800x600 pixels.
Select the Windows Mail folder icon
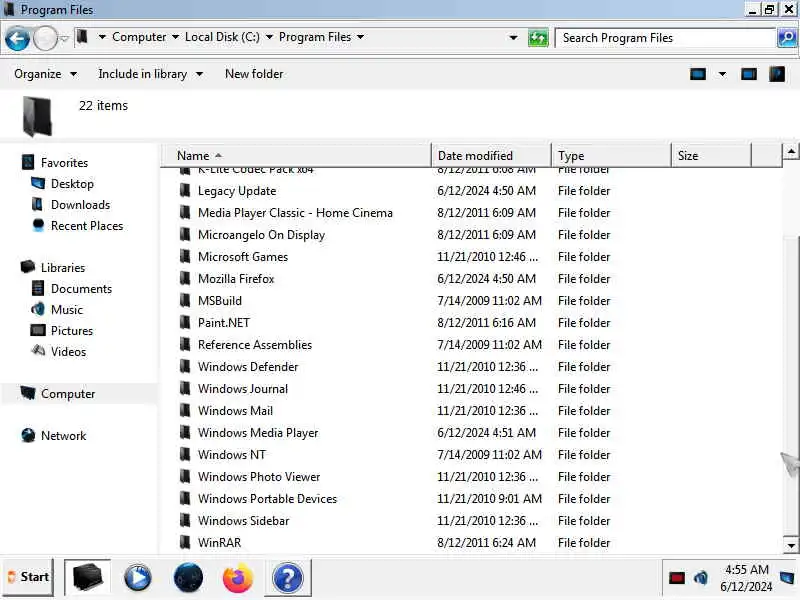pyautogui.click(x=185, y=410)
